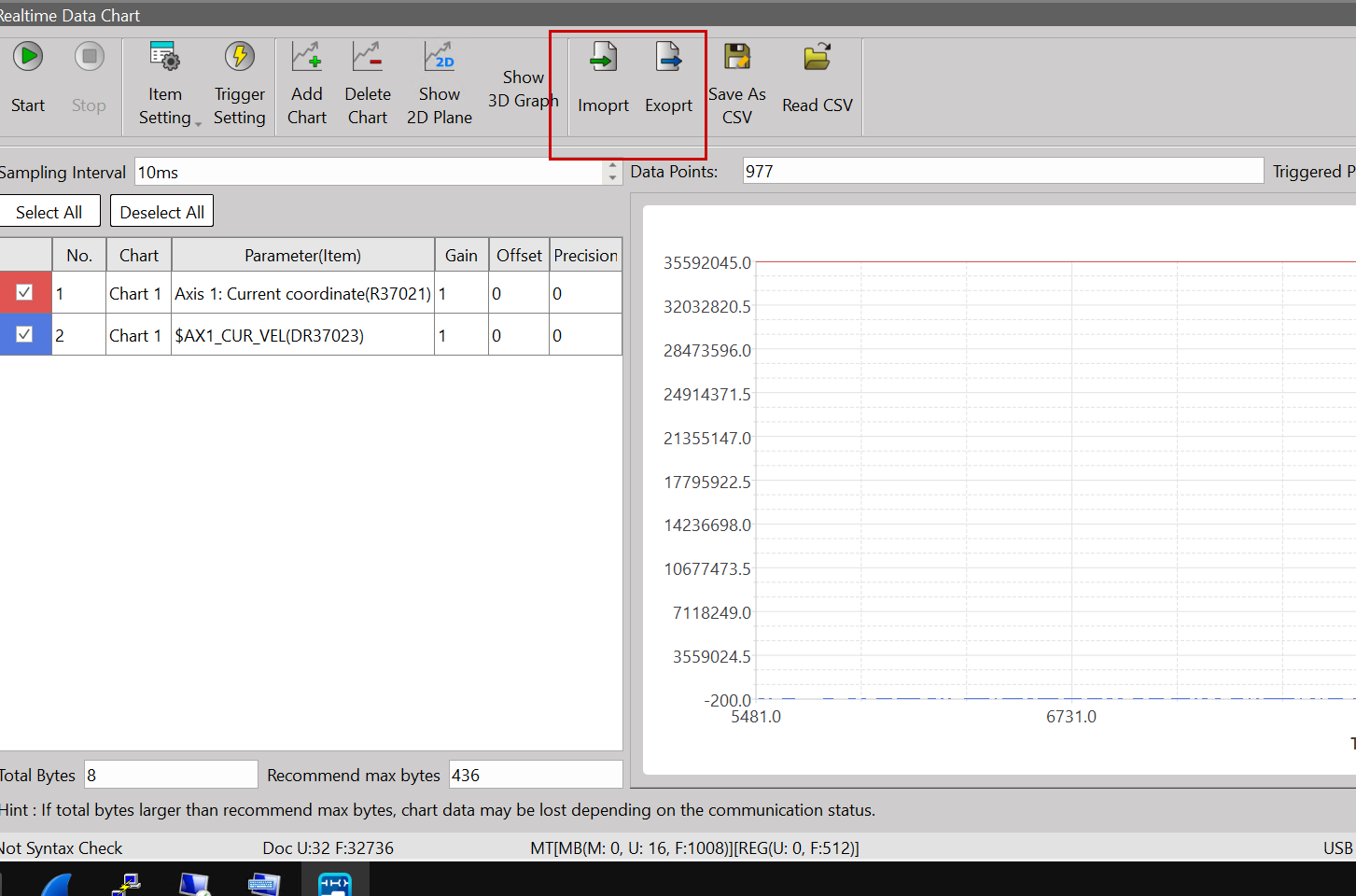The width and height of the screenshot is (1356, 896).
Task: Click the Select All button
Action: coord(49,212)
